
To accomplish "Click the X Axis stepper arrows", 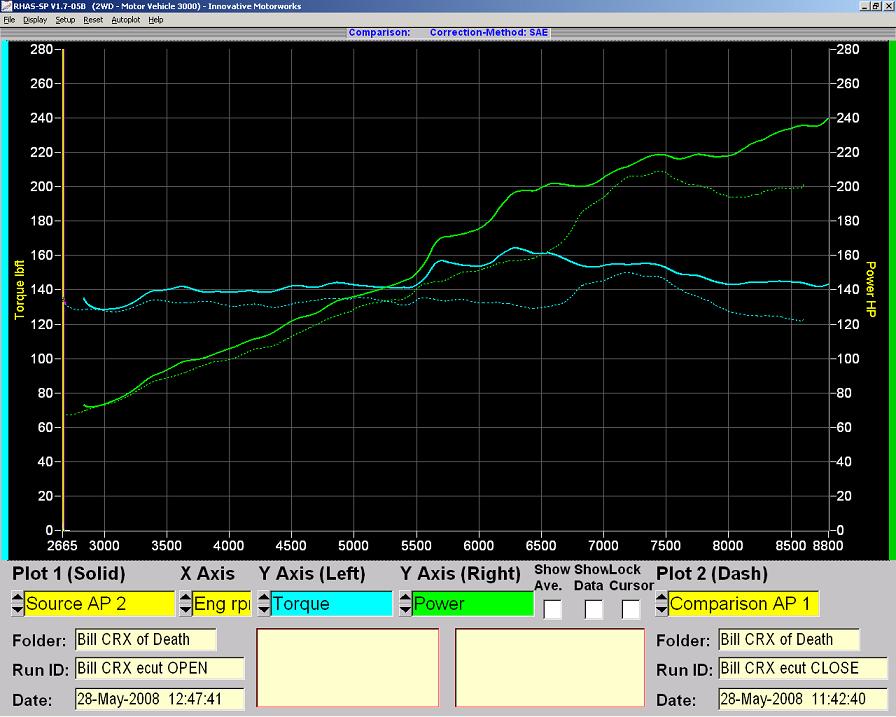I will click(184, 604).
